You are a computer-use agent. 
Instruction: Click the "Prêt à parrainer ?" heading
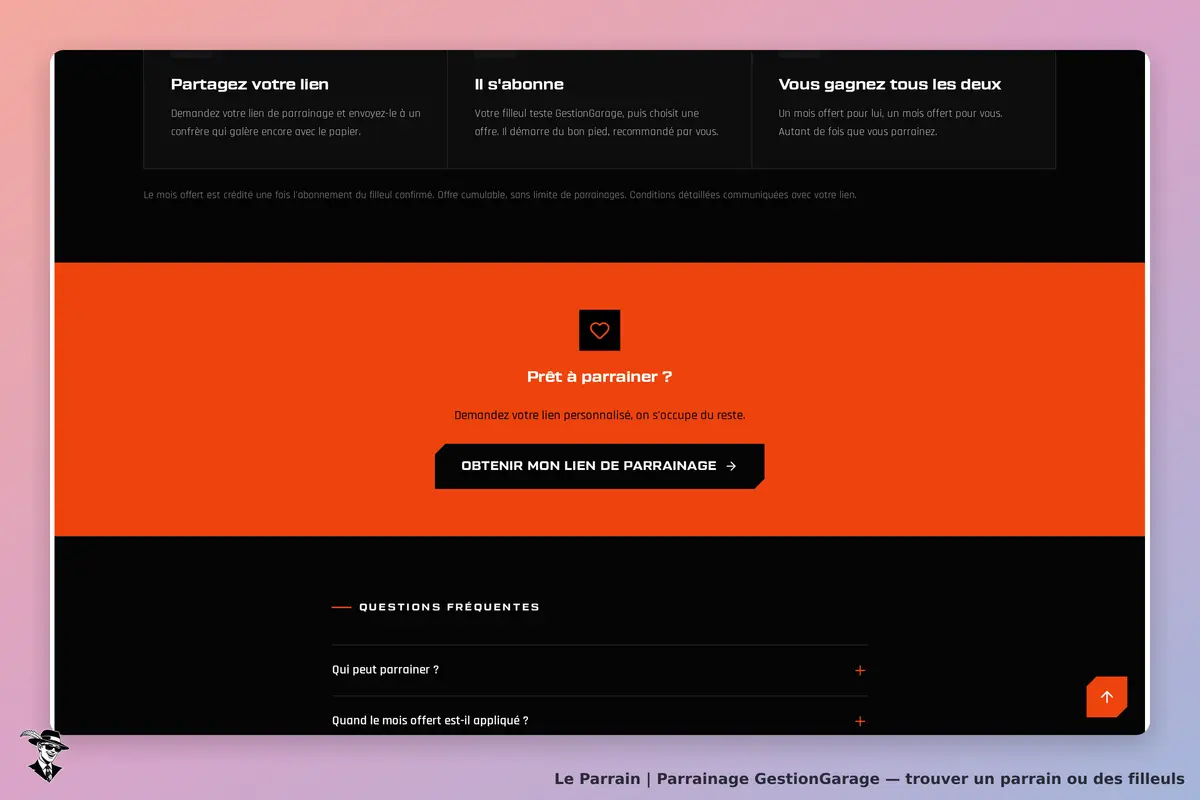click(x=599, y=377)
